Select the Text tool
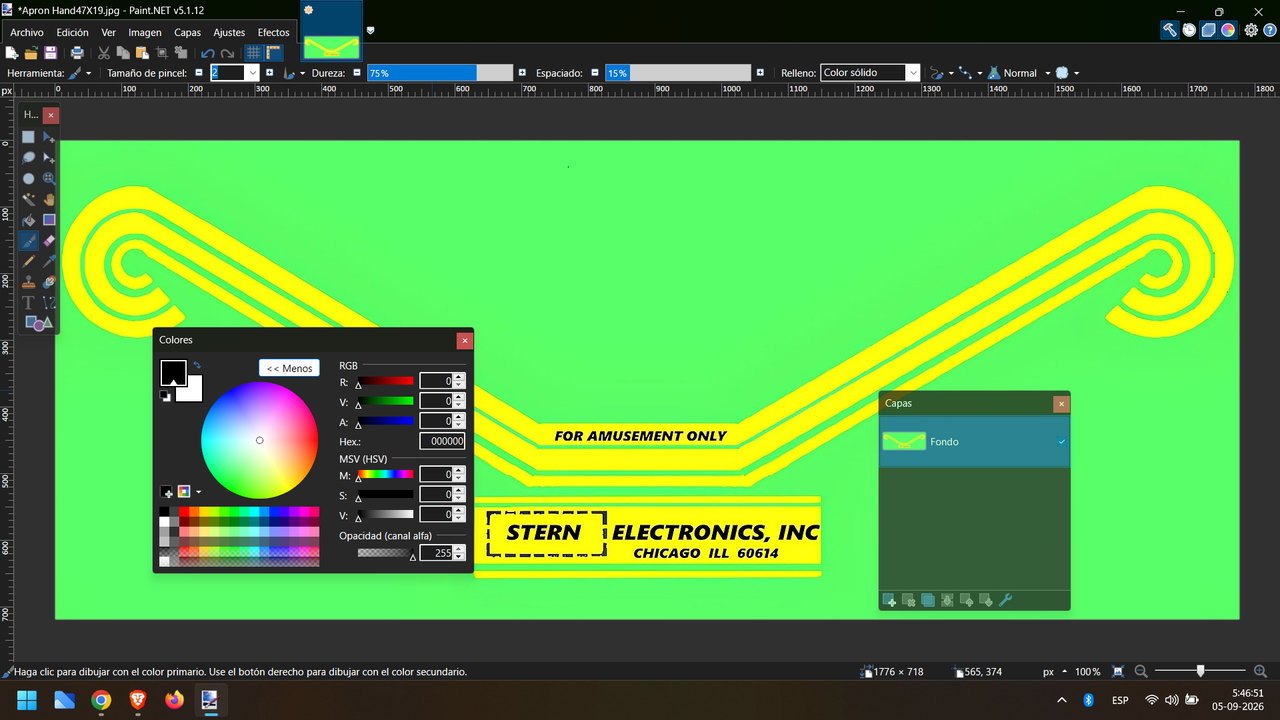Screen dimensions: 1280x720 tap(29, 302)
